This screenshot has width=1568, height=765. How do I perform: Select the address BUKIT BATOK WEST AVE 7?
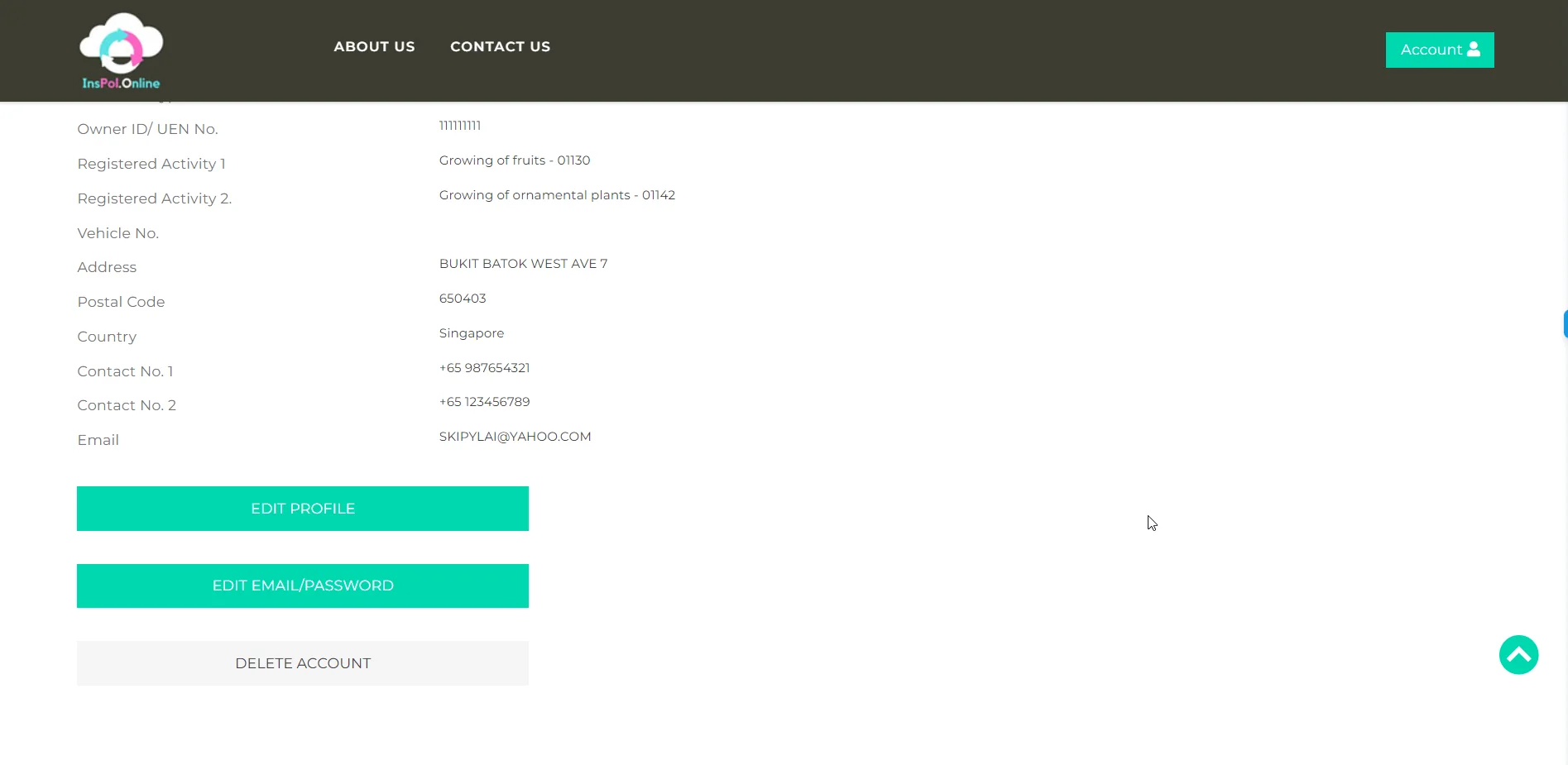[x=523, y=264]
